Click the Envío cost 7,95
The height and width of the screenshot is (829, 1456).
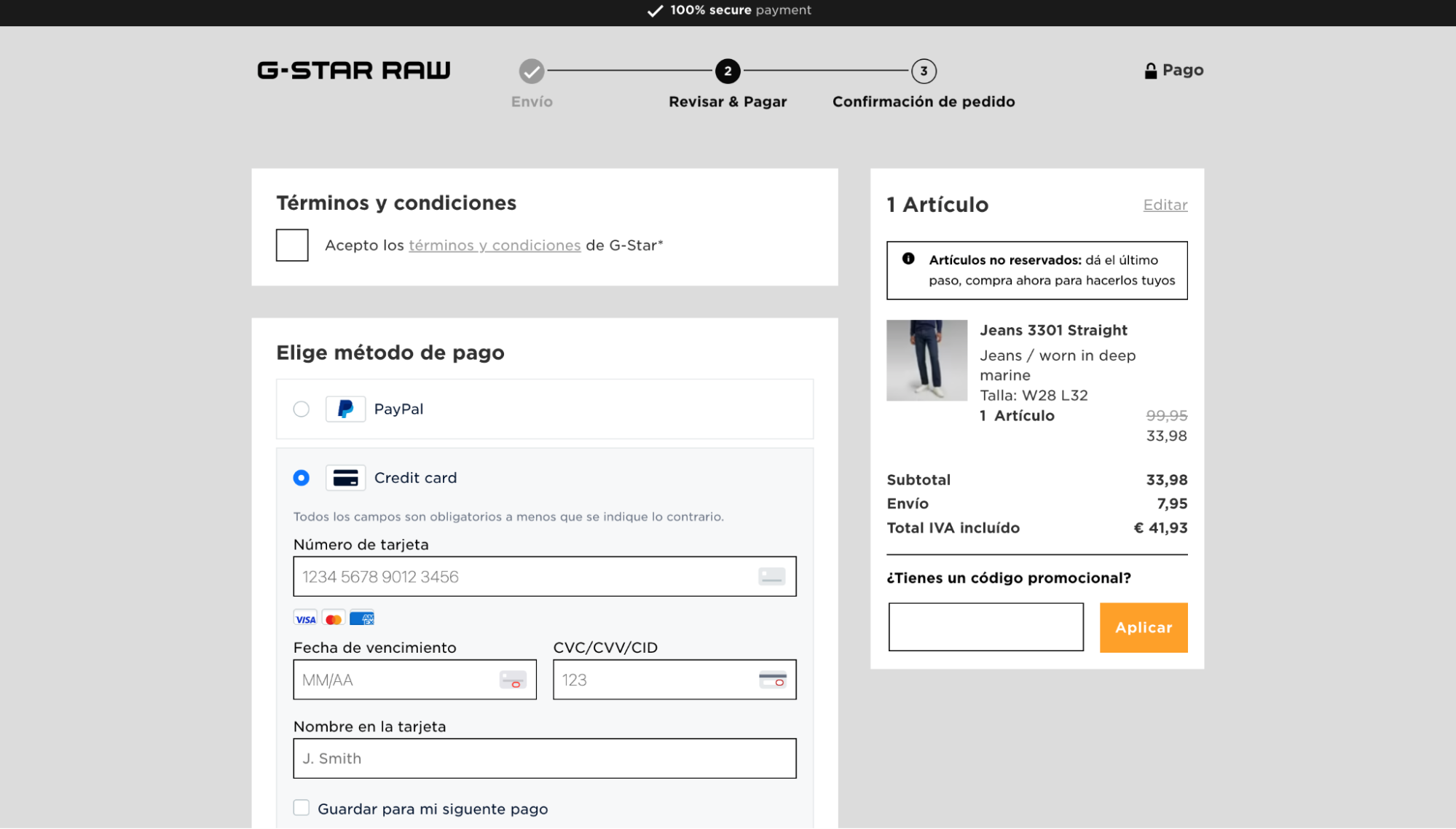point(1172,503)
